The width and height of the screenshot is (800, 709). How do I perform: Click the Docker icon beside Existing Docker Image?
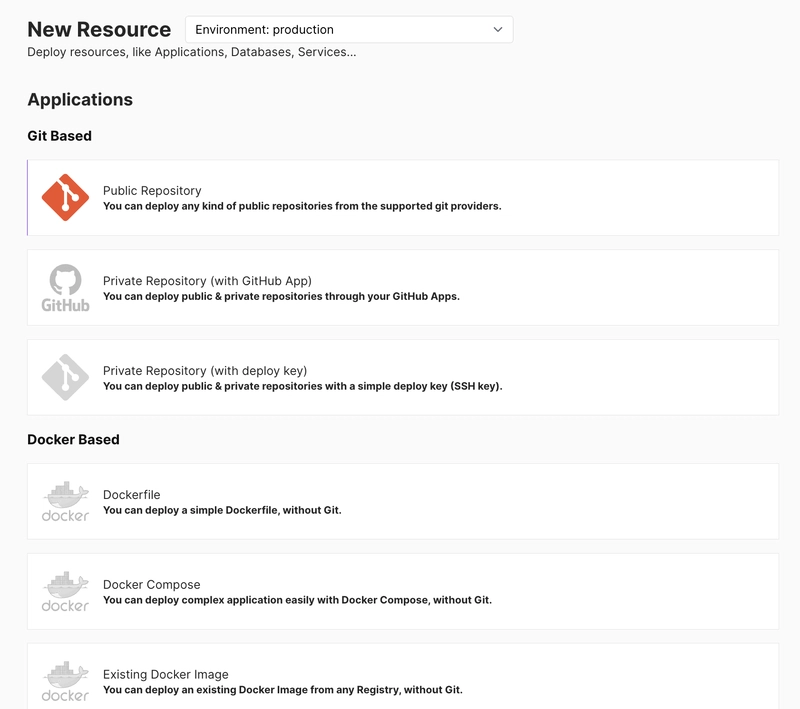[65, 681]
